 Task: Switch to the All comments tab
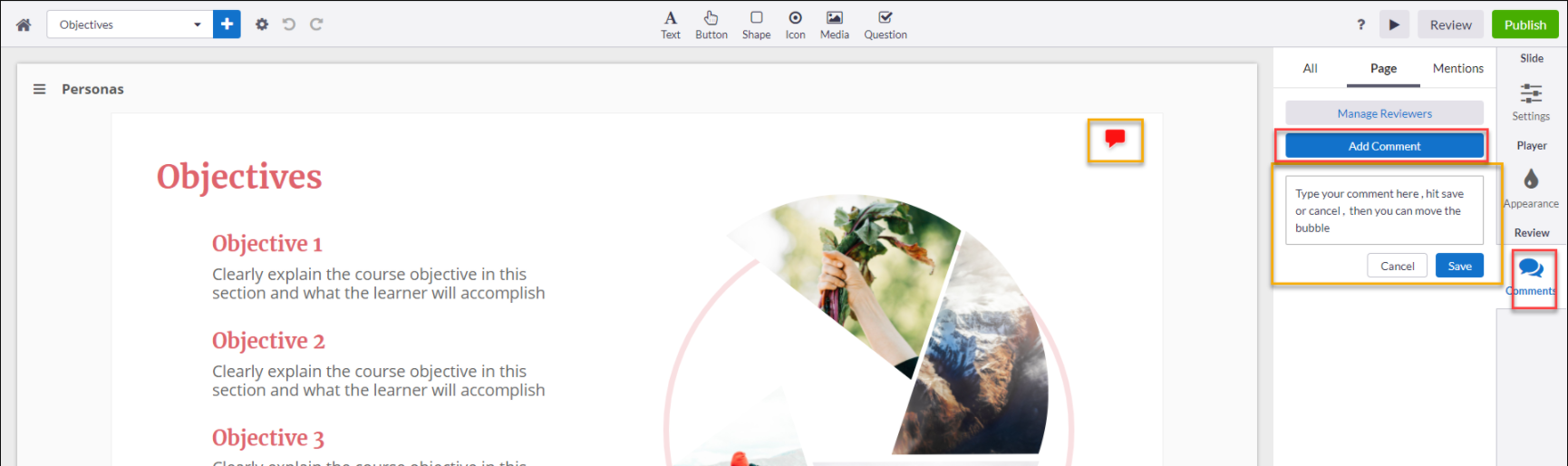1310,68
